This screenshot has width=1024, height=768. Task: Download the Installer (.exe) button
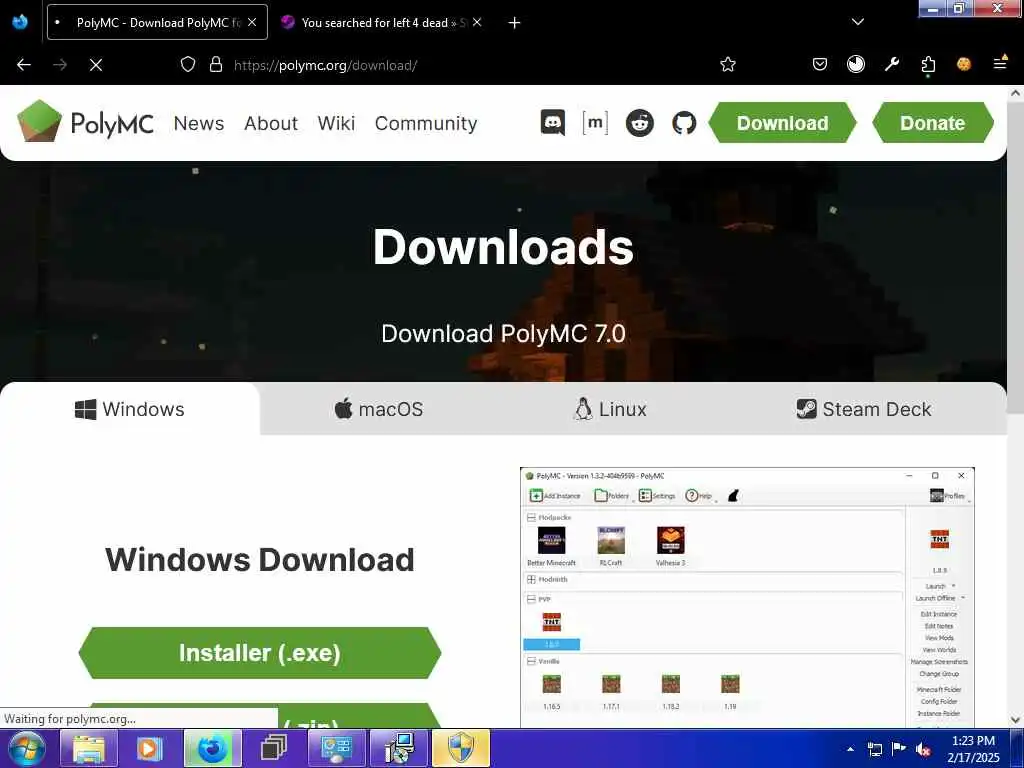(260, 653)
